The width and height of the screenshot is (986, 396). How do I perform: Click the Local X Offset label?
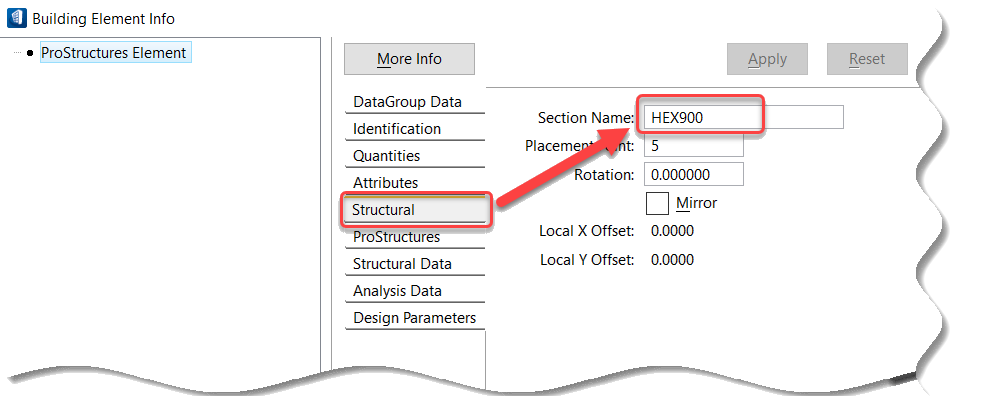(587, 231)
